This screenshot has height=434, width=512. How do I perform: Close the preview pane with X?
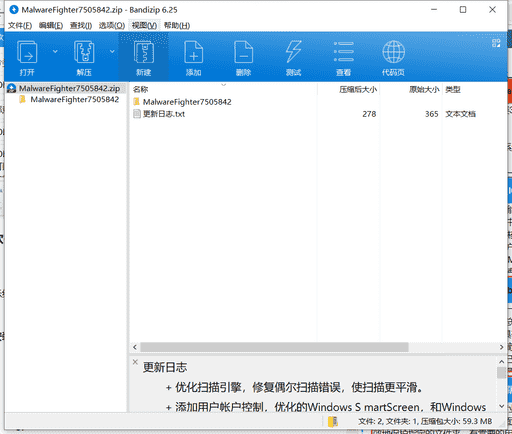pos(135,362)
